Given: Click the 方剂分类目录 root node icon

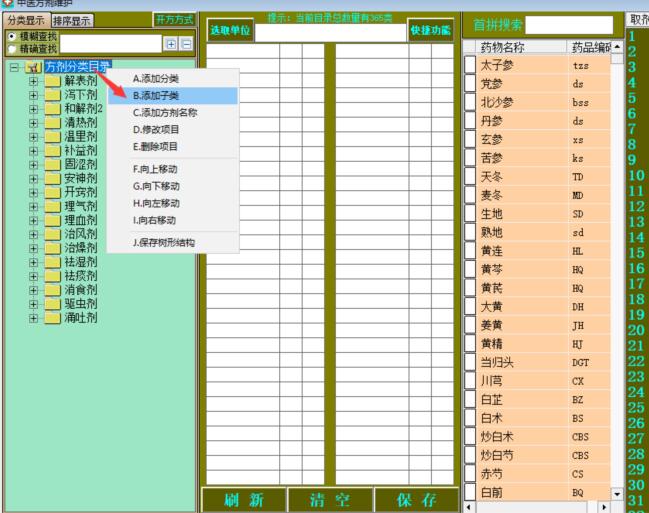Looking at the screenshot, I should click(x=33, y=67).
